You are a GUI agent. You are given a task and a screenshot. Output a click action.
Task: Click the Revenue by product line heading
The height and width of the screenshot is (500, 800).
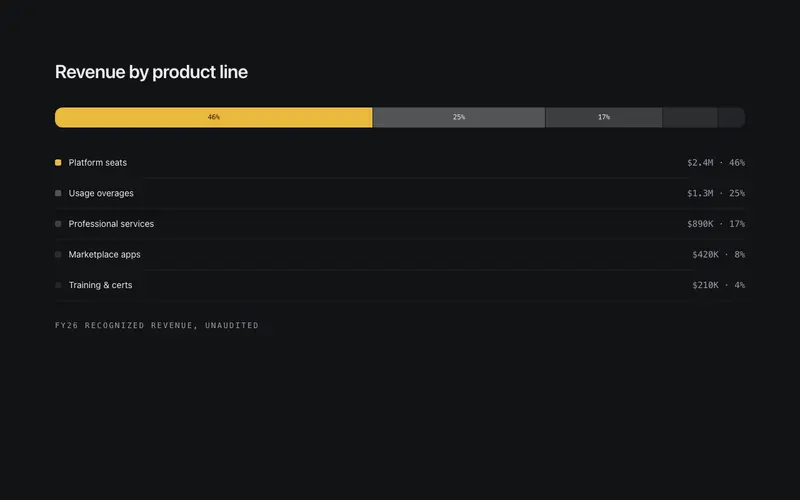tap(152, 72)
